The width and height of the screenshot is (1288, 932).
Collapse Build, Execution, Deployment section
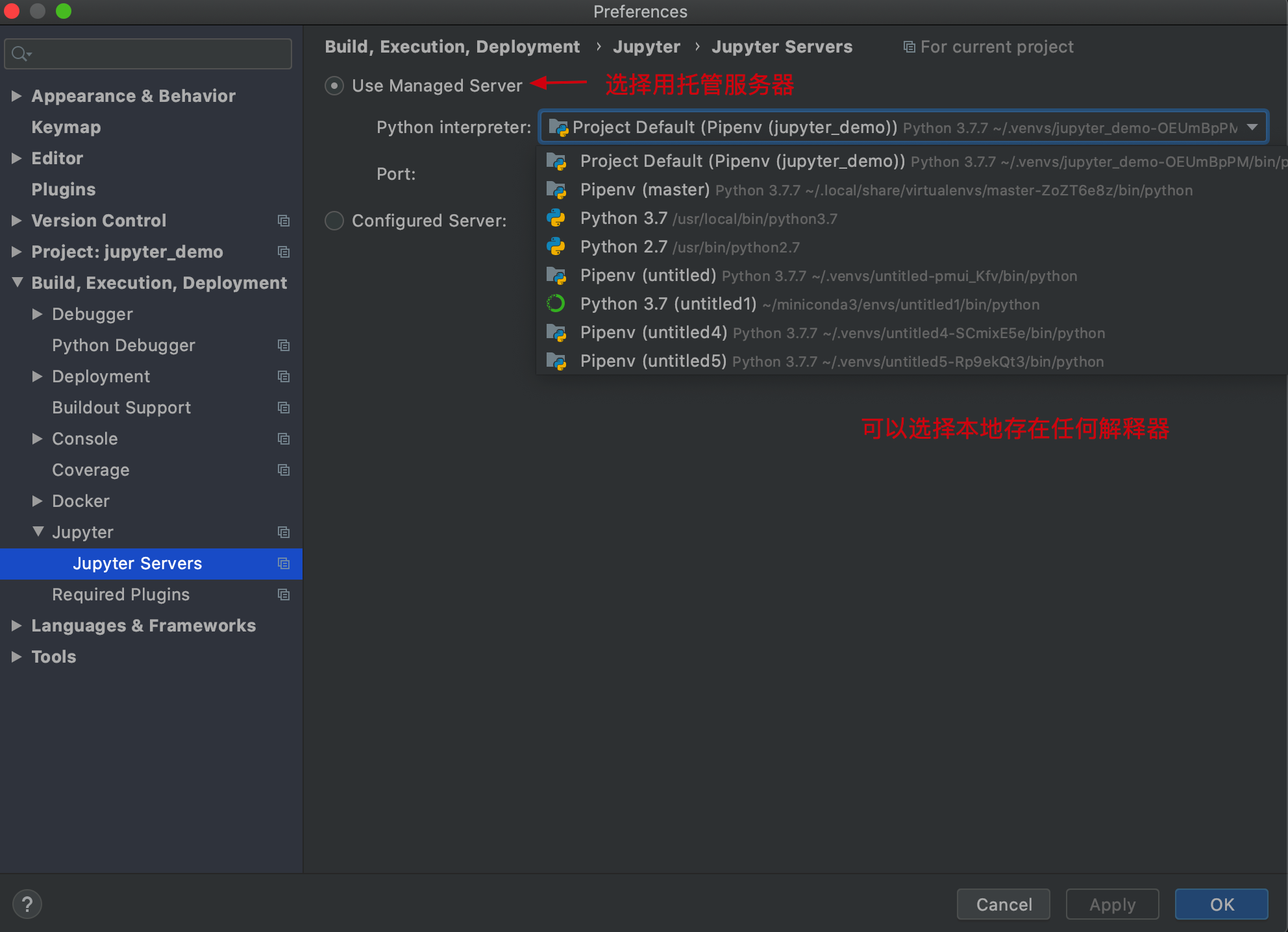pos(17,283)
